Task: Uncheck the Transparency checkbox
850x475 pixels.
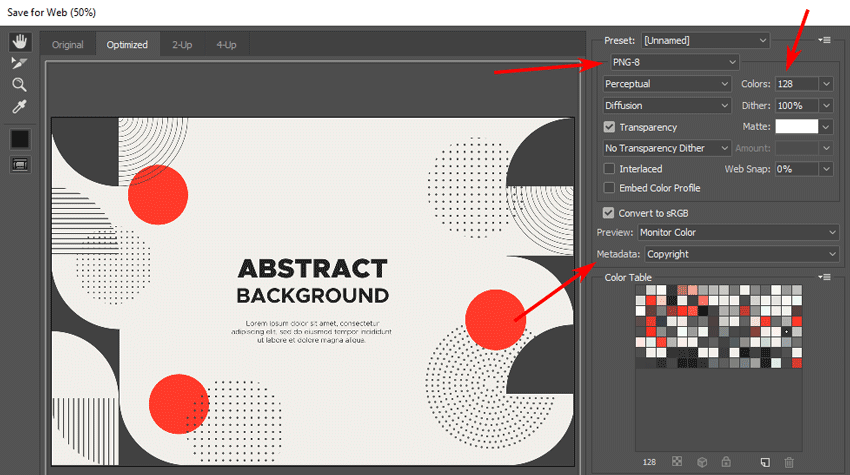Action: [610, 127]
